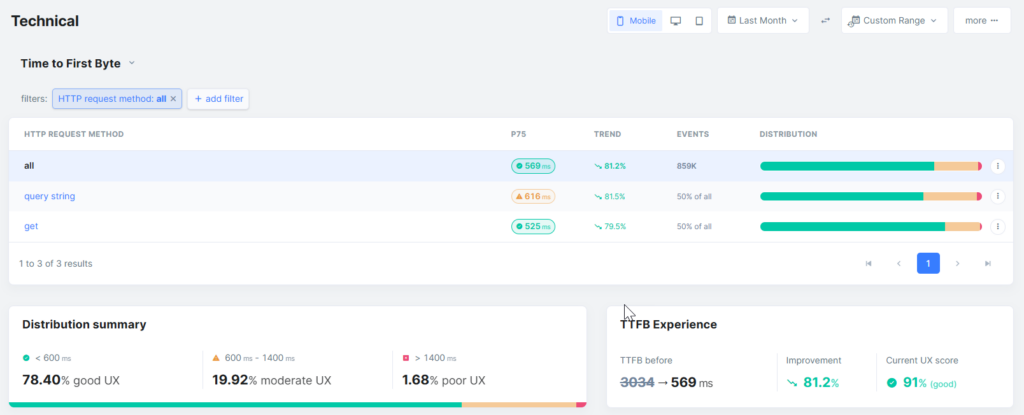Image resolution: width=1024 pixels, height=415 pixels.
Task: Jump to last page of results
Action: click(x=988, y=264)
